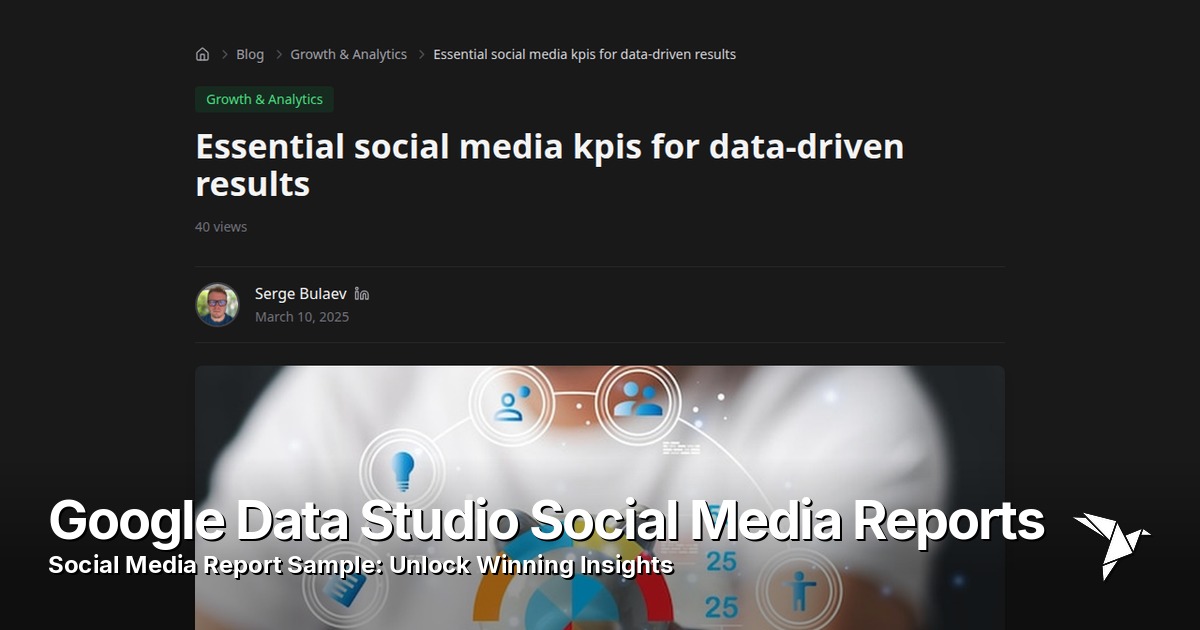Click the white origami bird logo

coord(1111,545)
